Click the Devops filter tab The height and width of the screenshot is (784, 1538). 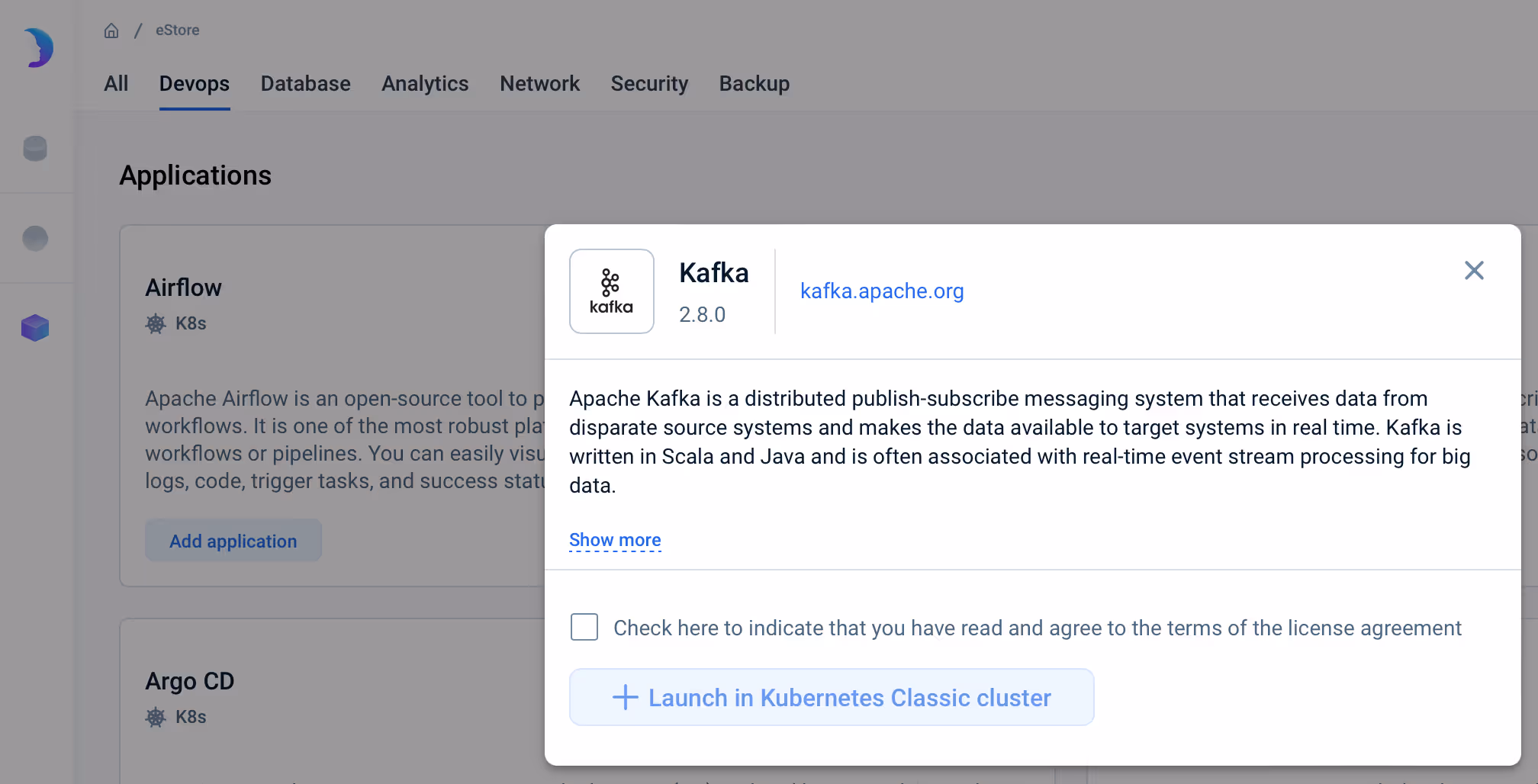click(x=194, y=84)
